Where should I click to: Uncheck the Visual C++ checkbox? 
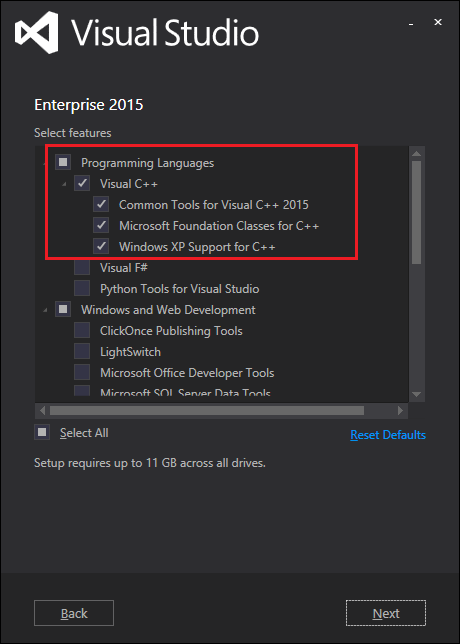coord(82,183)
